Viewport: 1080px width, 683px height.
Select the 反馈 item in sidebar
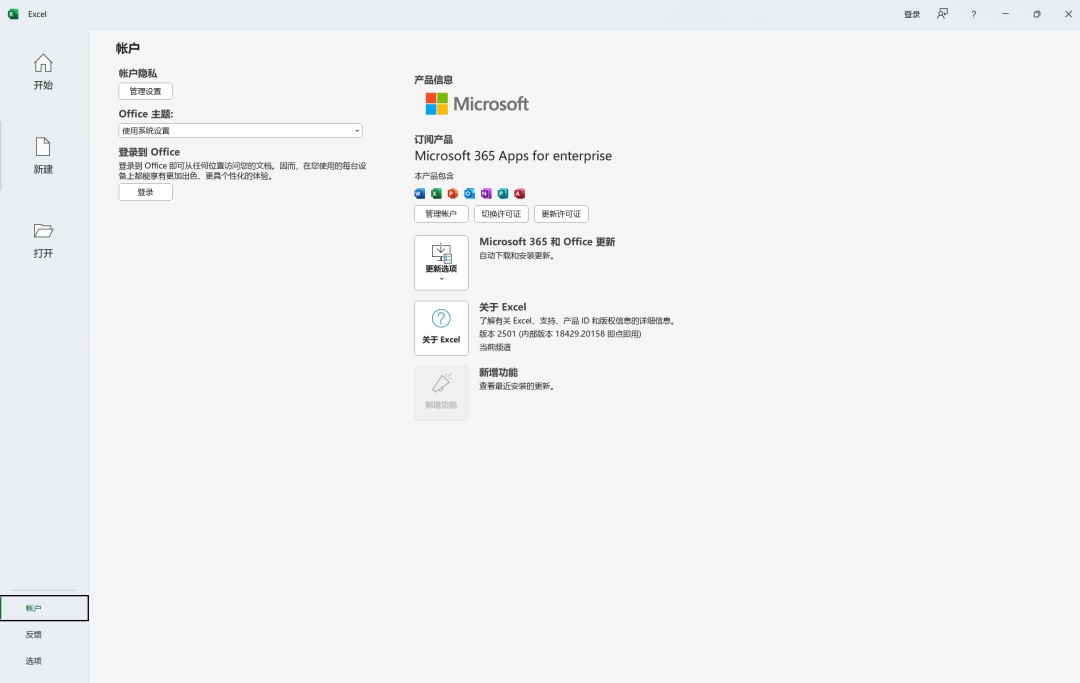(45, 634)
